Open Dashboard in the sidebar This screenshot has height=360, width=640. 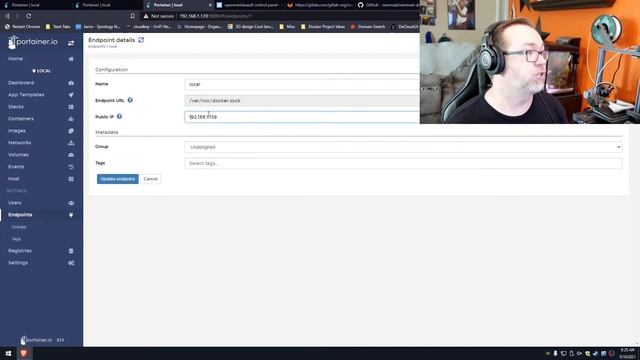coord(21,83)
